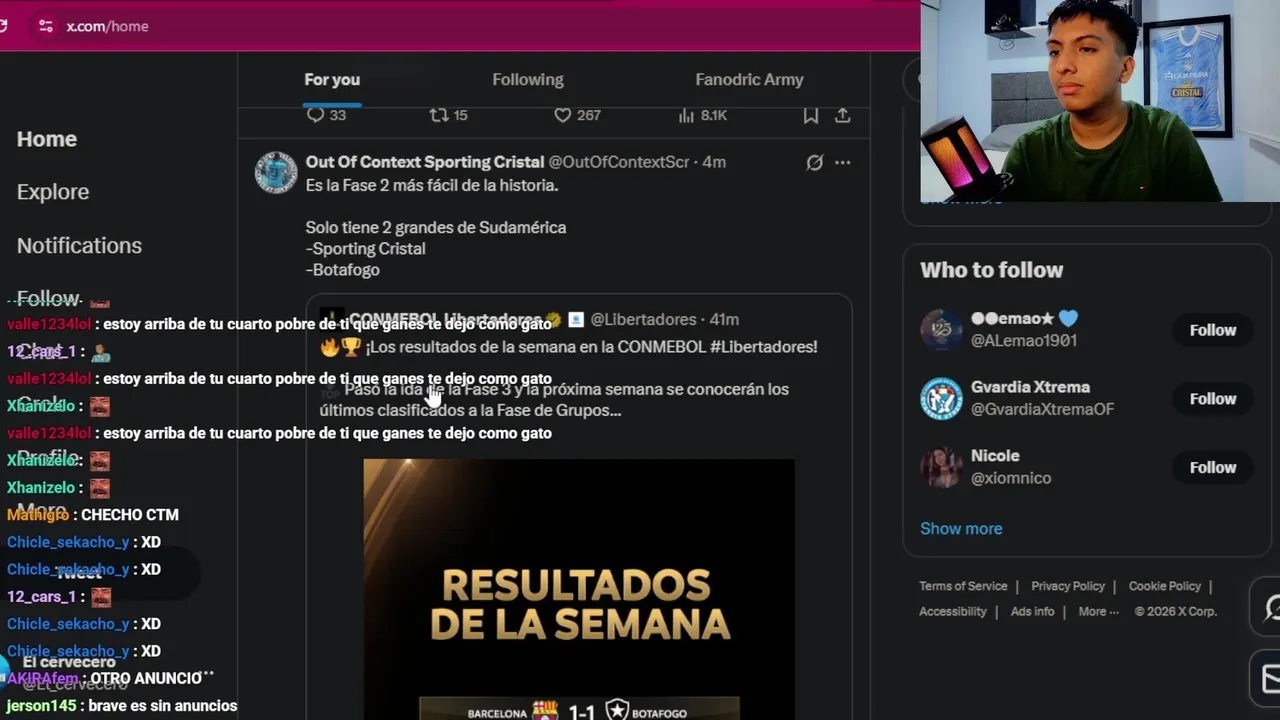The width and height of the screenshot is (1280, 720).
Task: Click the 41m timestamp on quoted post
Action: [x=724, y=320]
